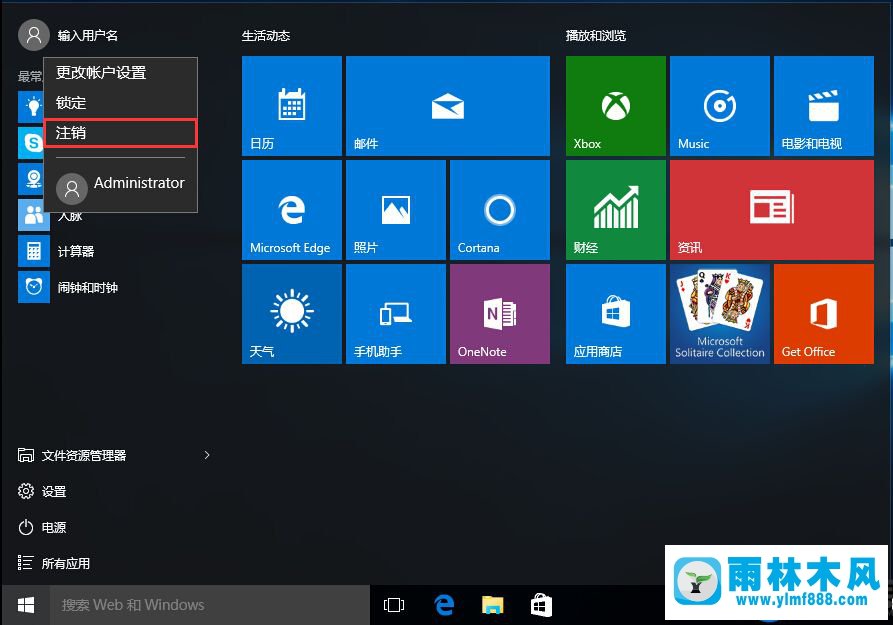Click the 搜索 Web 和 Windows search box

pyautogui.click(x=210, y=605)
